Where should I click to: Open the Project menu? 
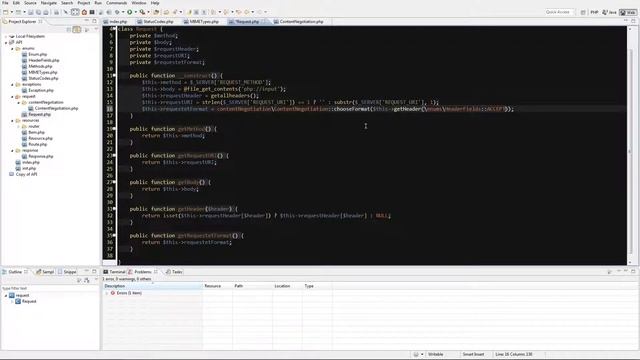(84, 3)
